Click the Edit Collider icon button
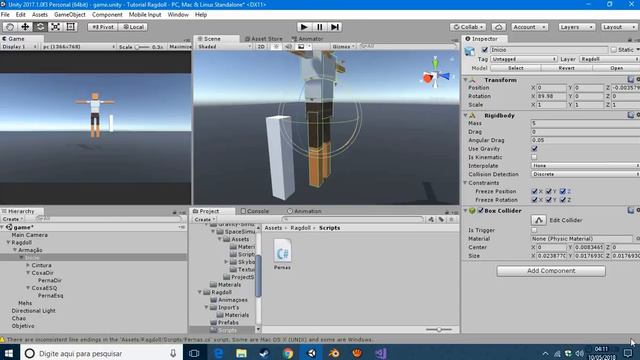Screen dimensions: 640x360 tap(539, 220)
